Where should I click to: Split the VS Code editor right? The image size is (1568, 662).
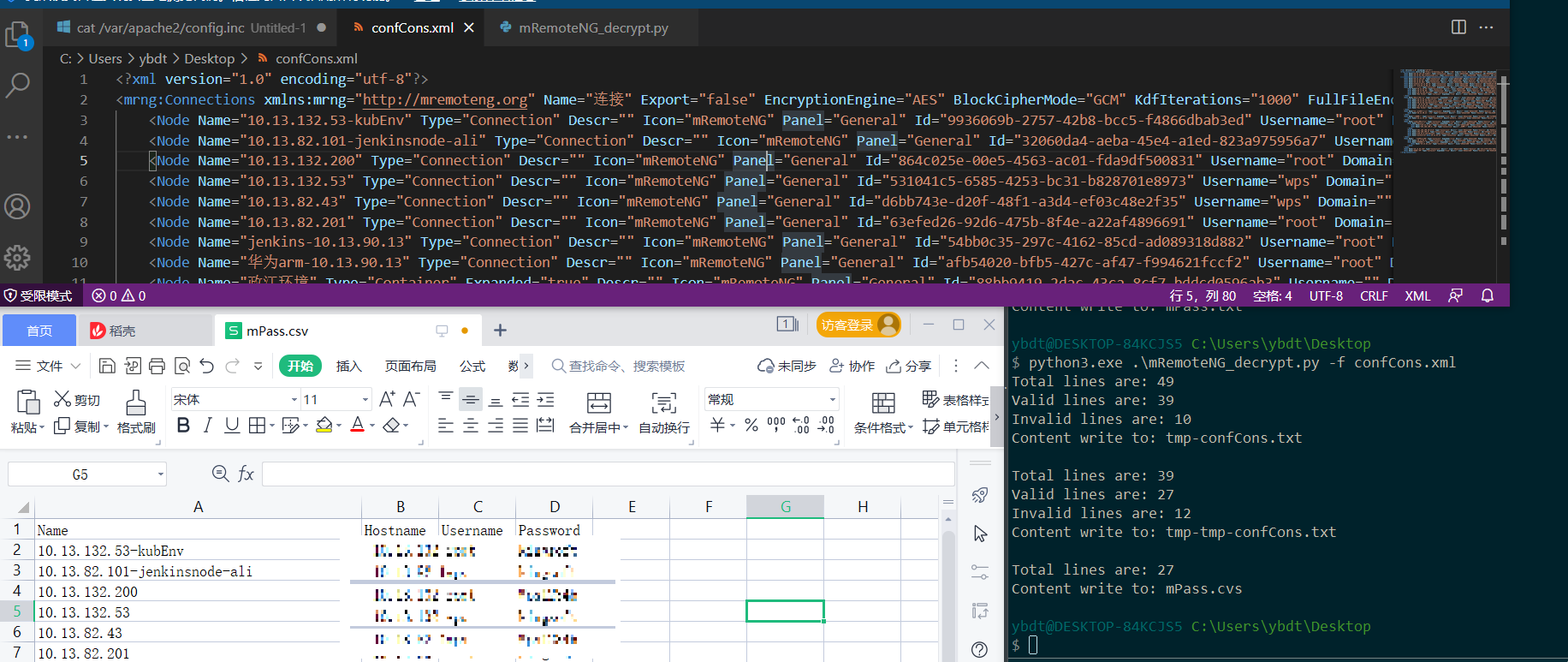[x=1458, y=27]
